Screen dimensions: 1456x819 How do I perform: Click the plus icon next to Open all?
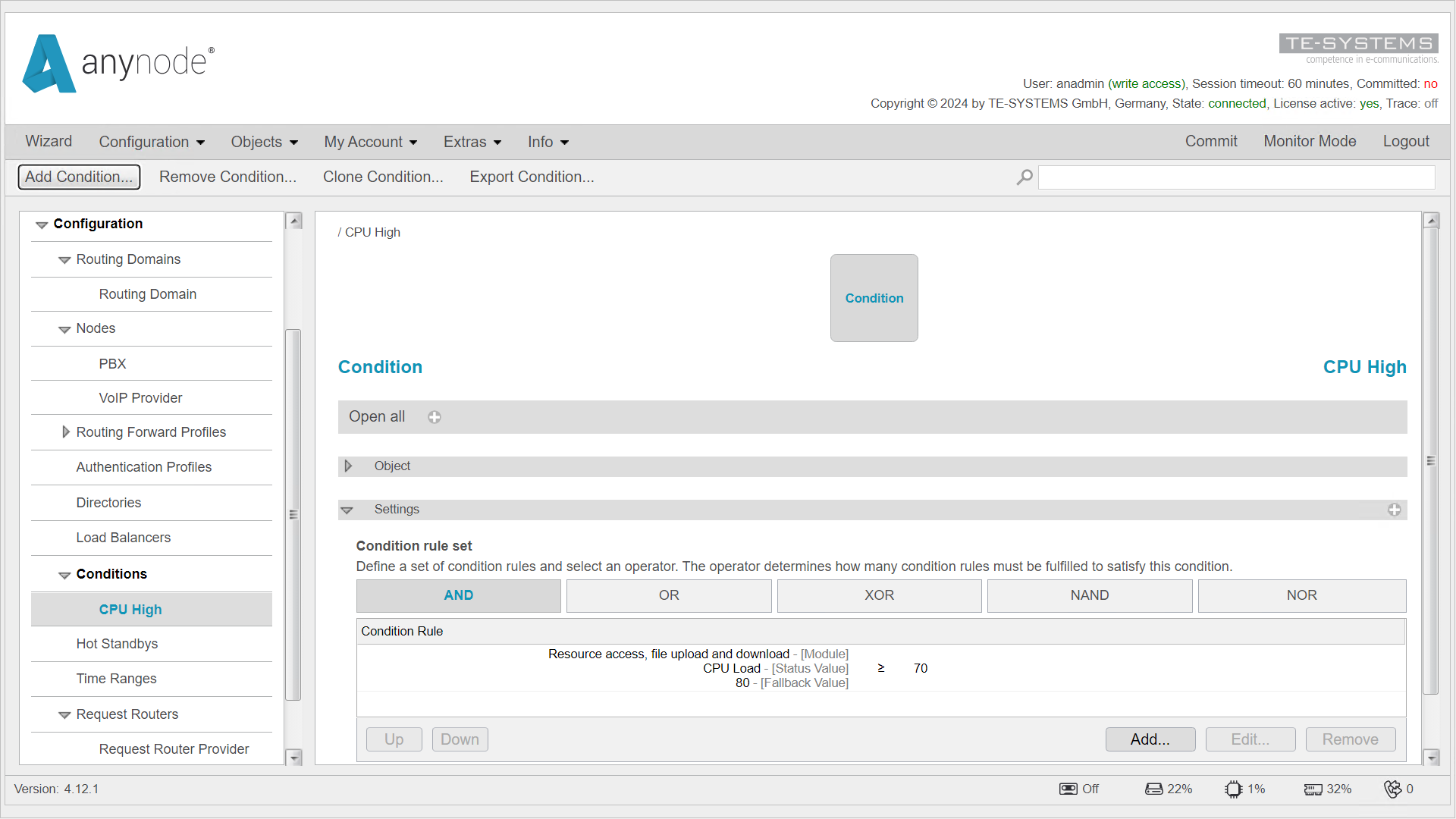pyautogui.click(x=434, y=416)
